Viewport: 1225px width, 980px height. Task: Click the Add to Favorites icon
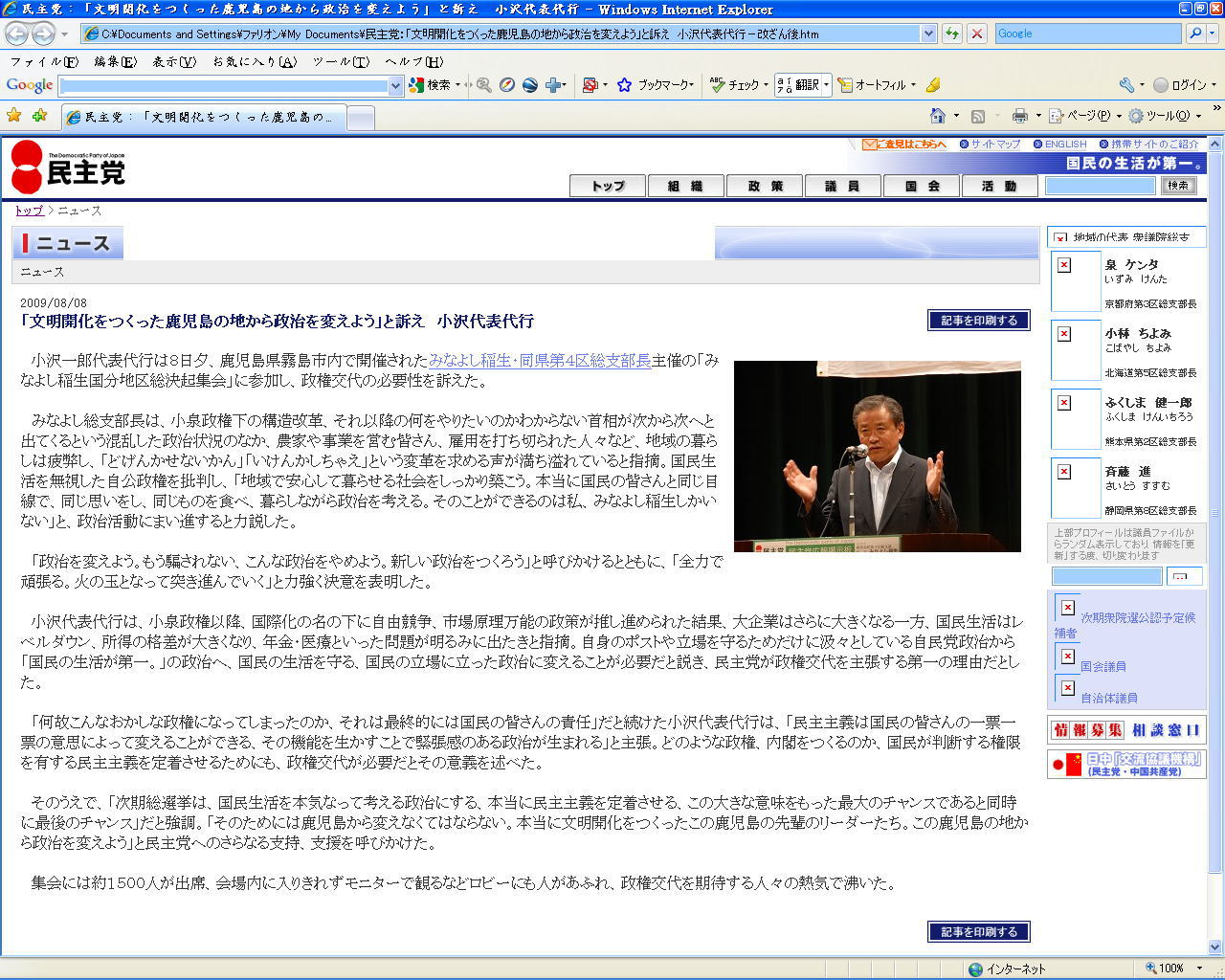39,116
